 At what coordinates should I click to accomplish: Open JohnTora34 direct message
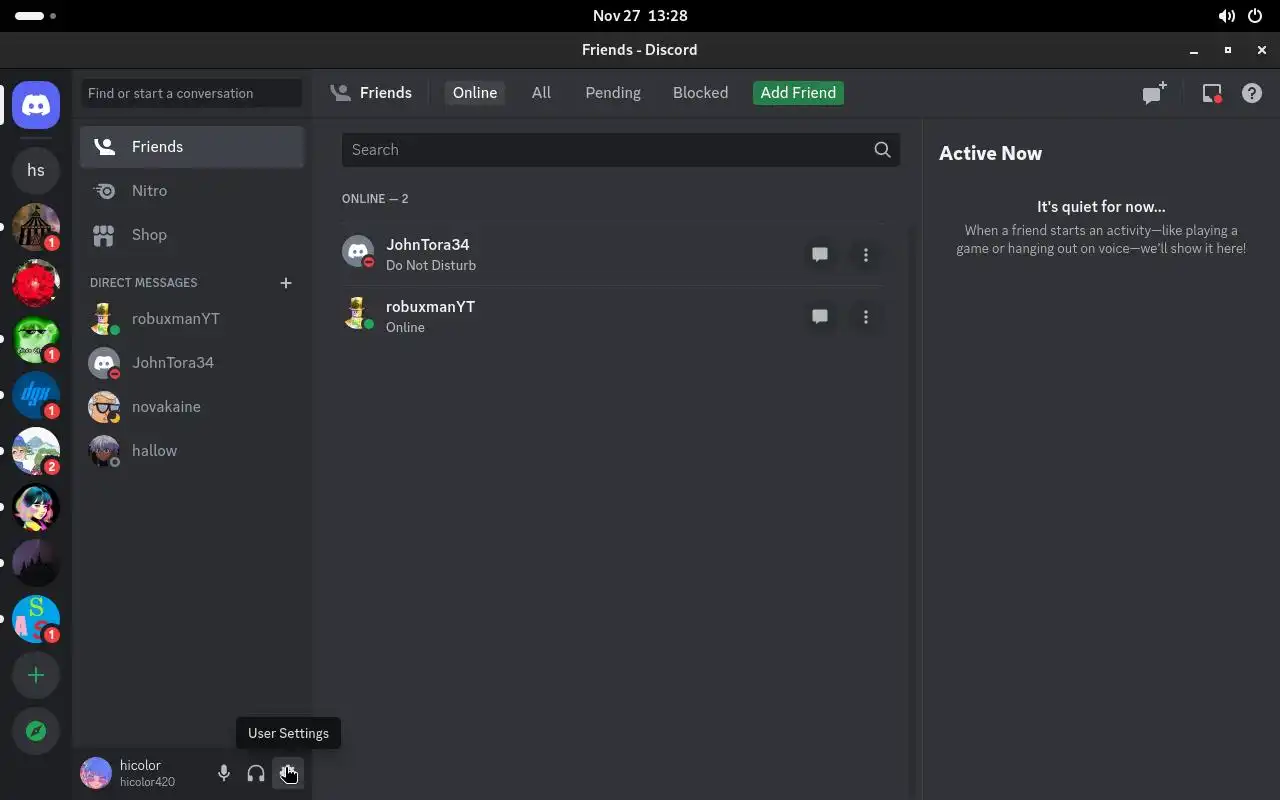tap(192, 363)
